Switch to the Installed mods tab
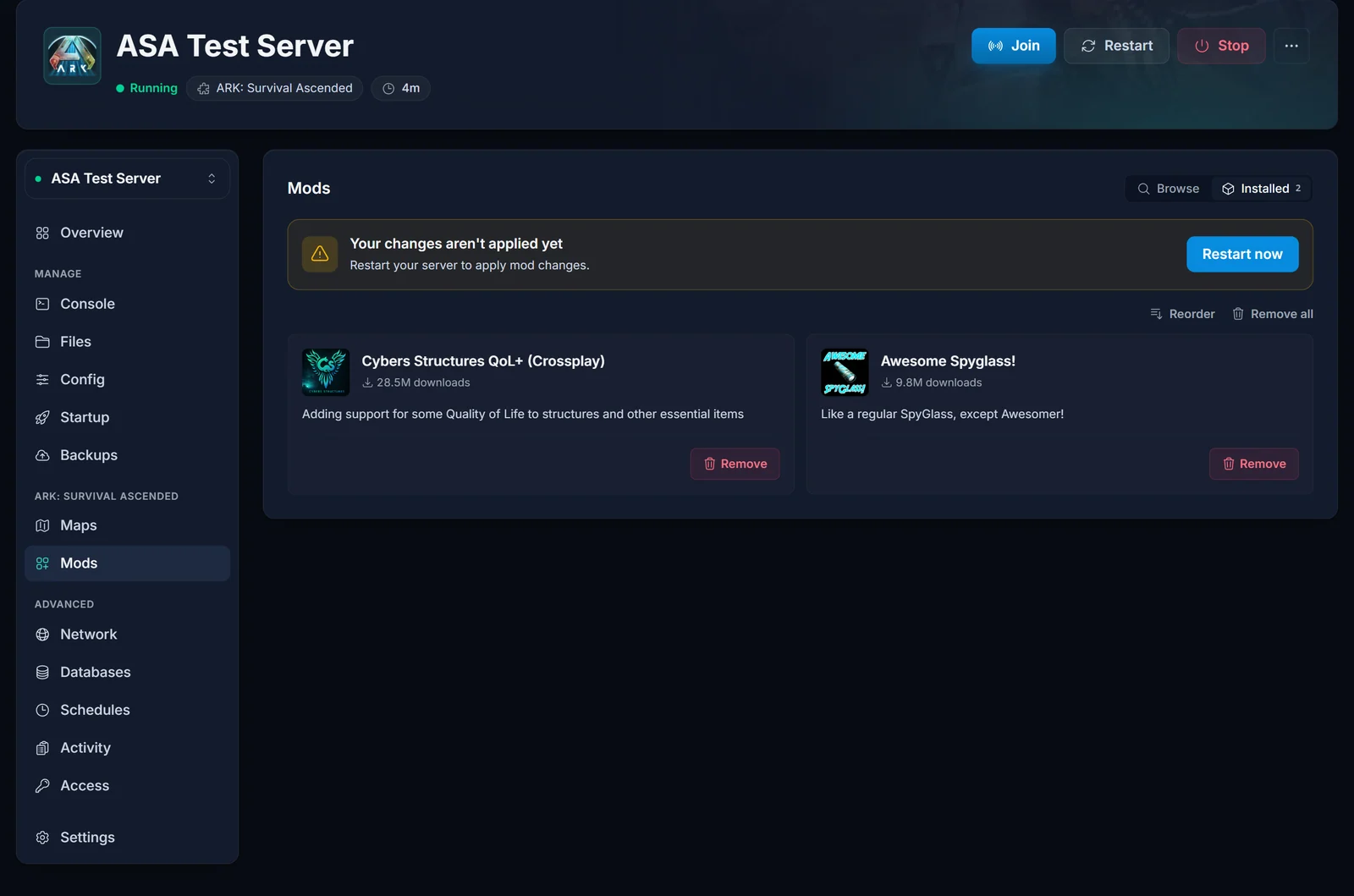The image size is (1354, 896). pyautogui.click(x=1261, y=189)
